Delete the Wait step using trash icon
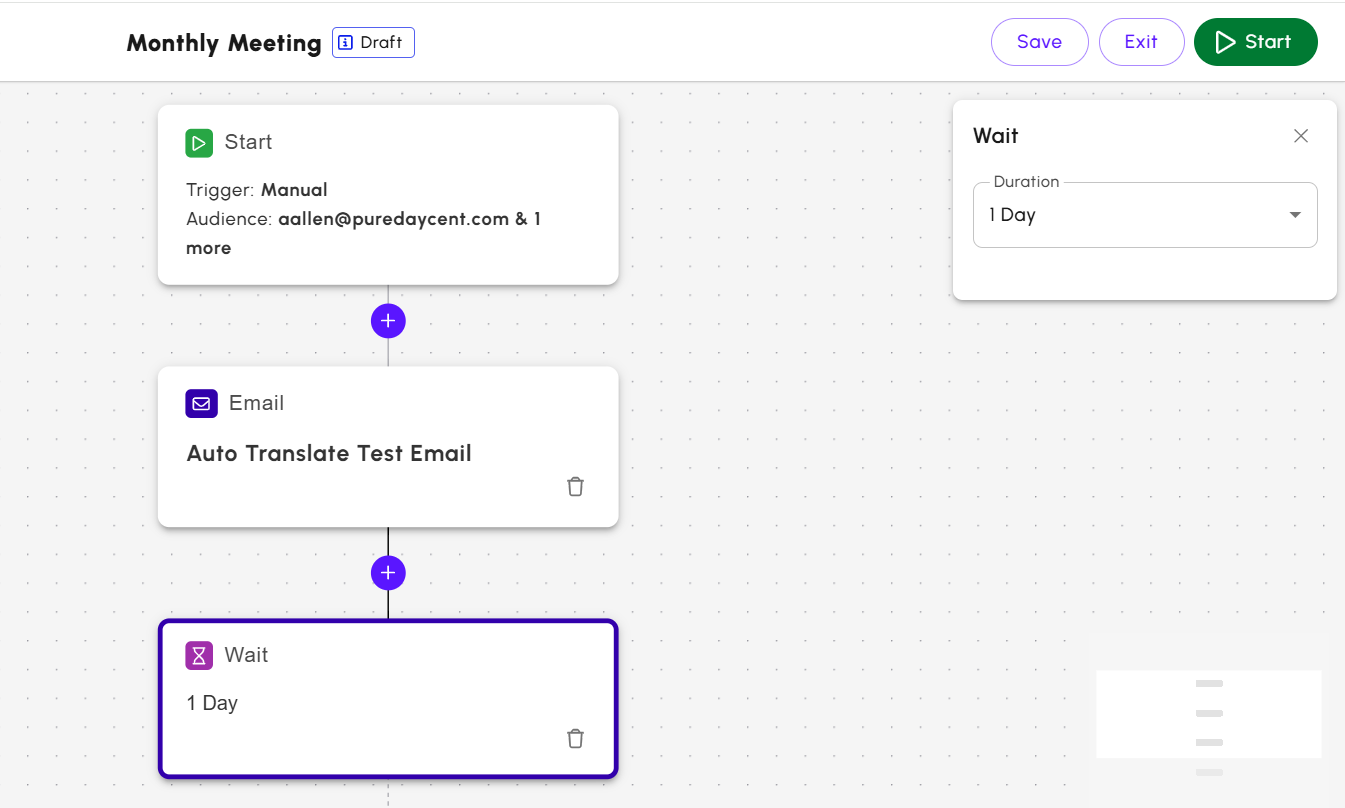 (575, 739)
